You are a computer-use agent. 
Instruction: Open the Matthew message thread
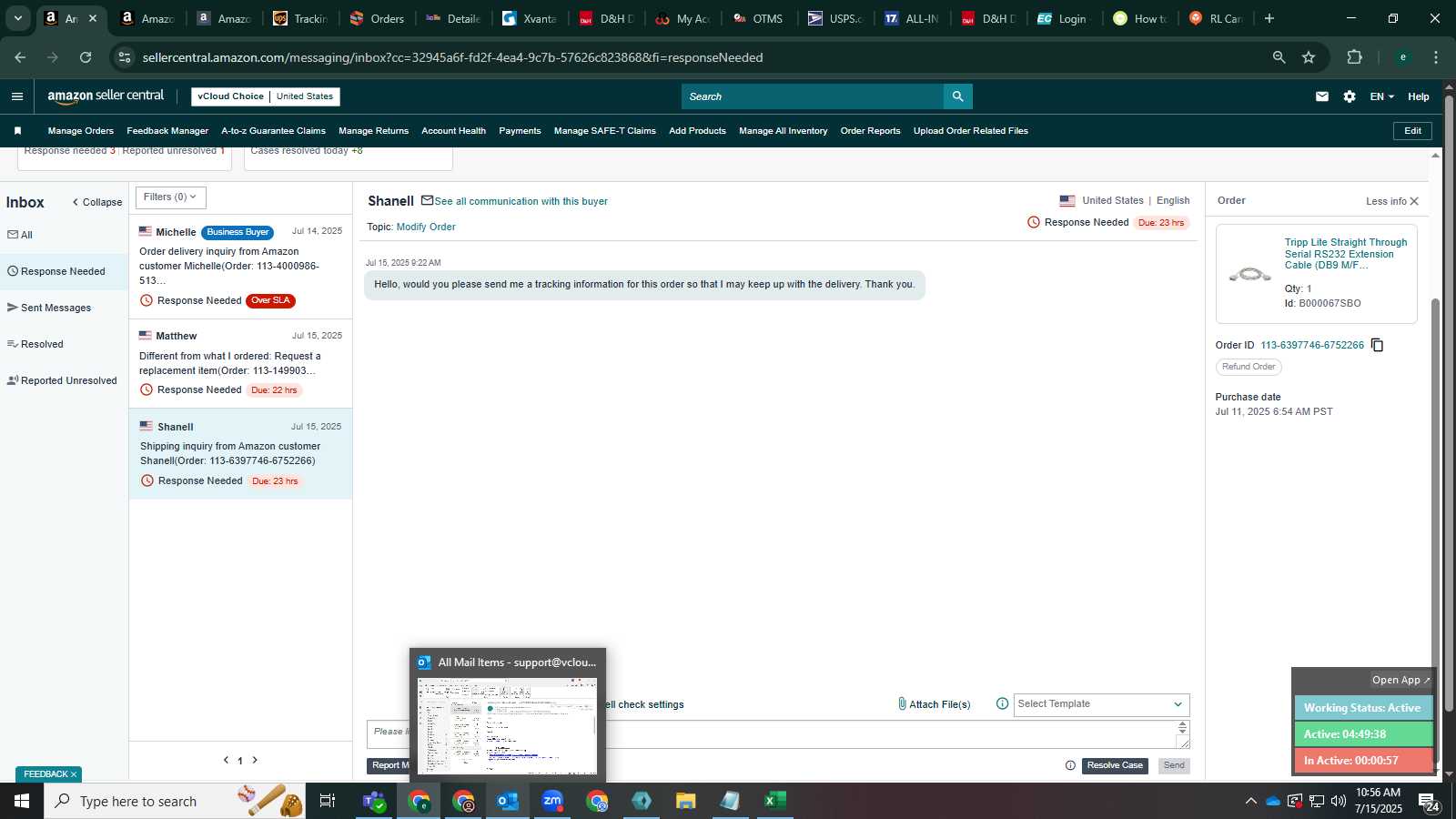pos(240,362)
